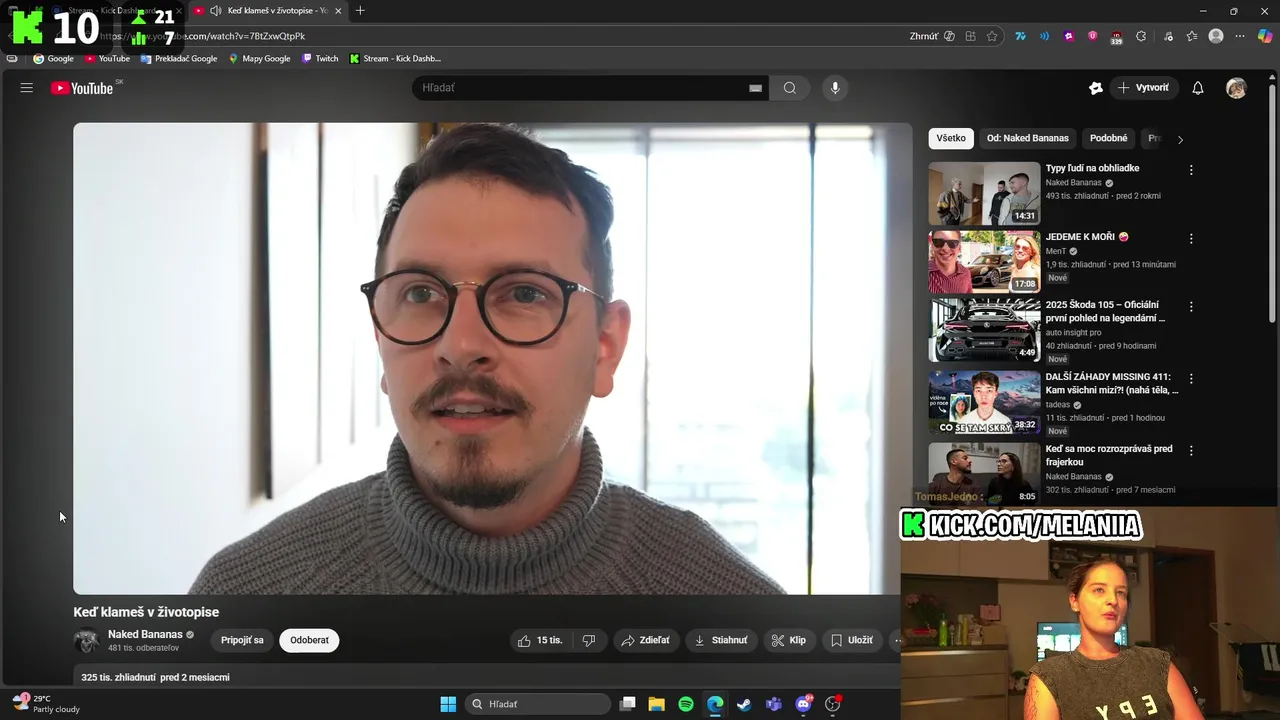The image size is (1280, 720).
Task: Select the Od: Naked Bananas chip
Action: click(1027, 138)
